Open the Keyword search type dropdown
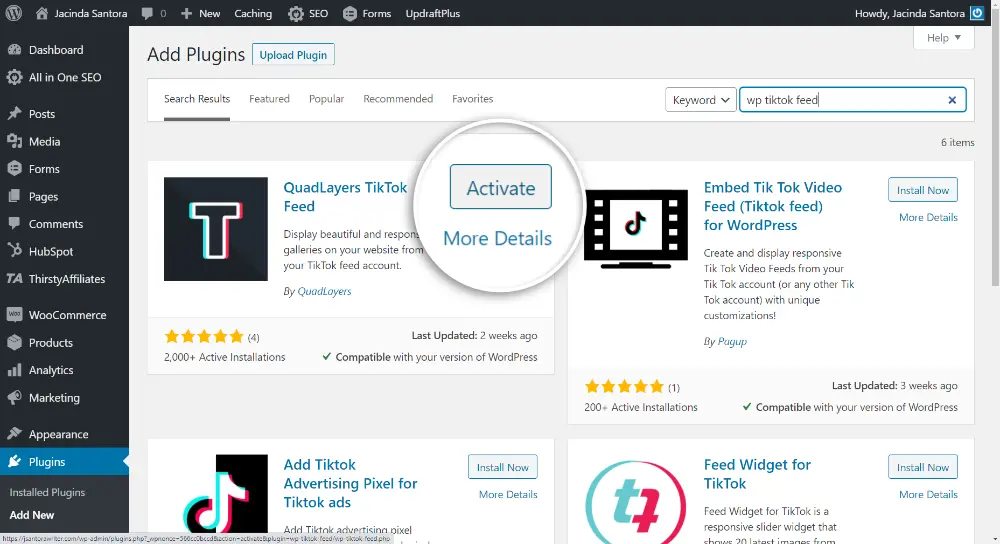1000x544 pixels. tap(701, 100)
